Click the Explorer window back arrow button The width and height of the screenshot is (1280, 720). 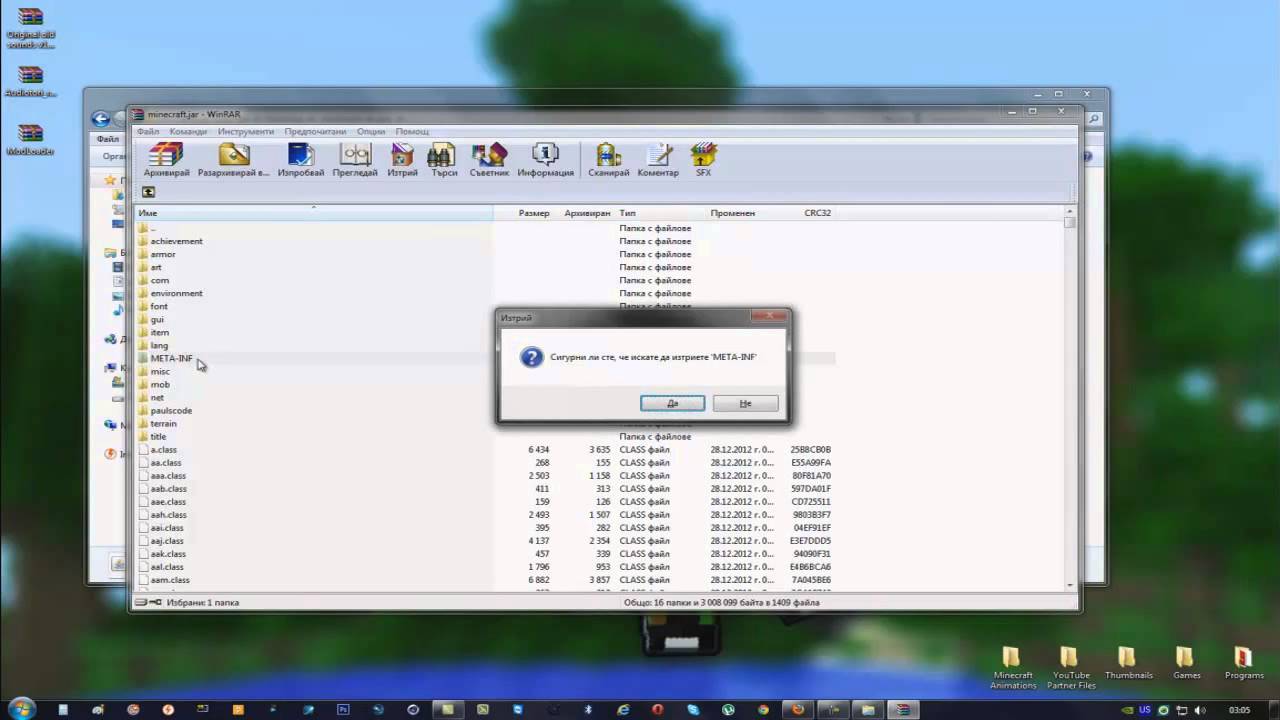[x=100, y=119]
